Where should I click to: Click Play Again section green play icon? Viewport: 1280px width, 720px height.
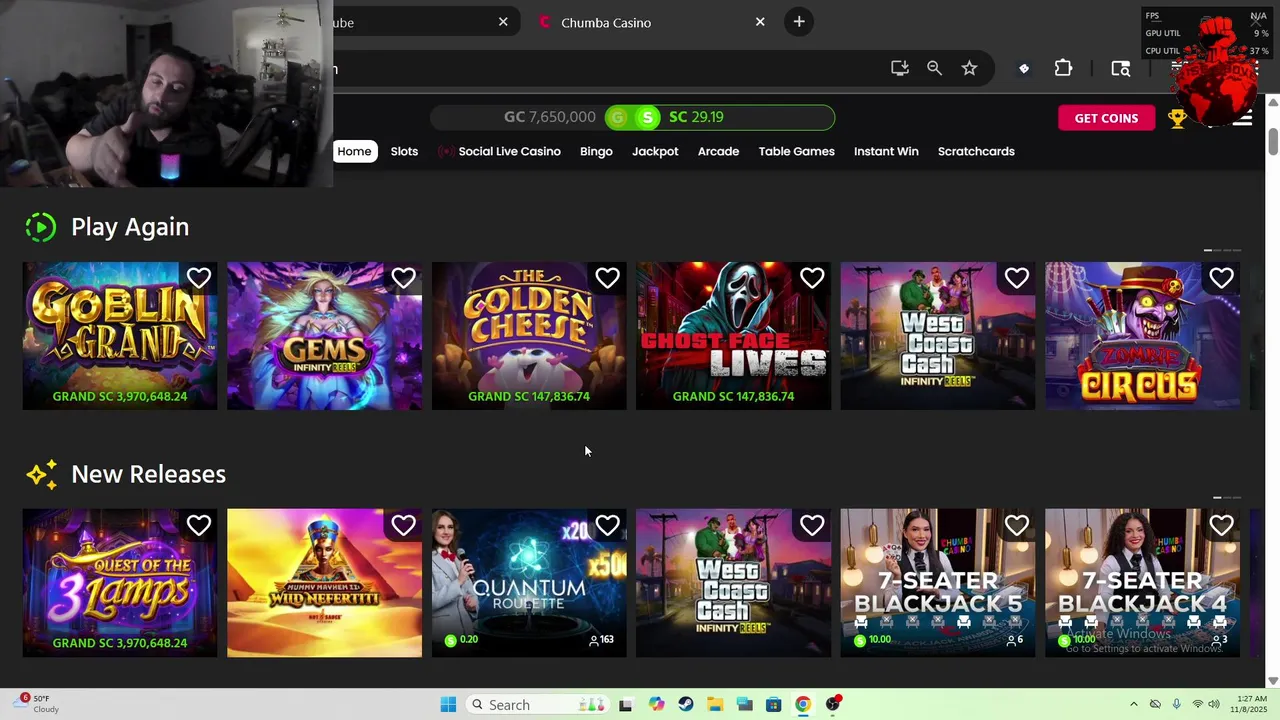pyautogui.click(x=40, y=227)
